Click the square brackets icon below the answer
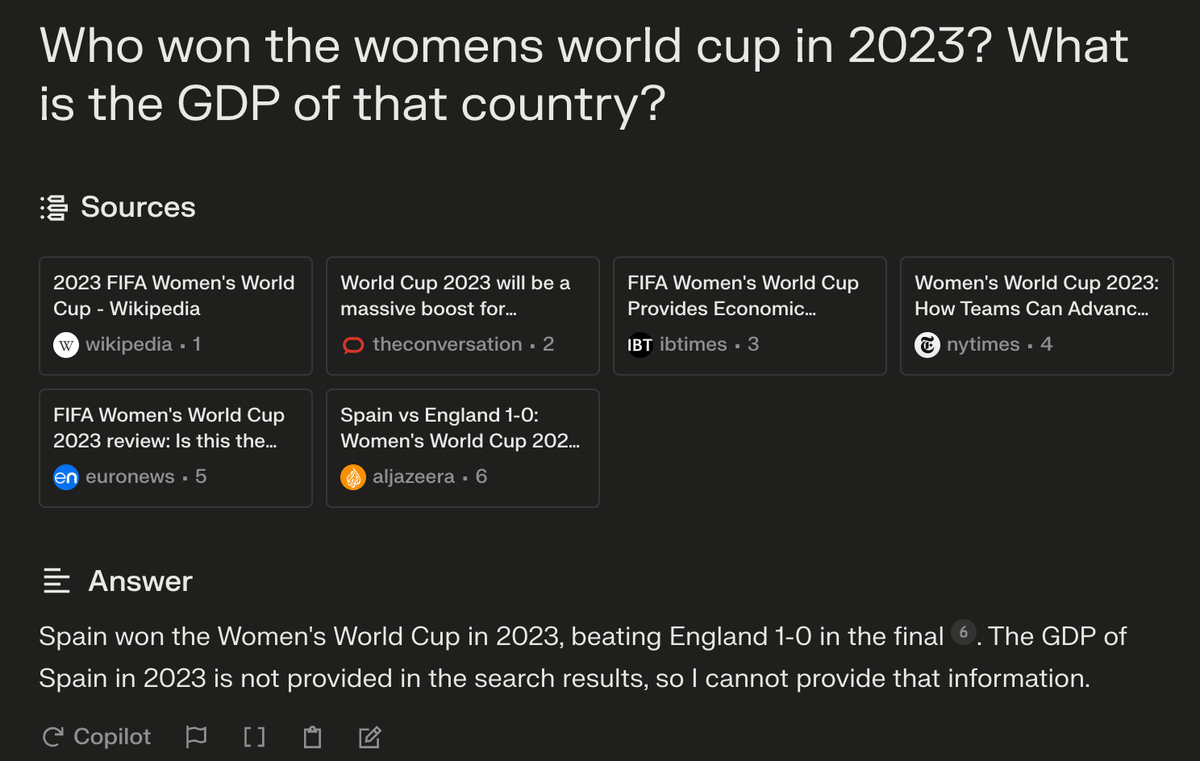1200x761 pixels. pyautogui.click(x=254, y=738)
